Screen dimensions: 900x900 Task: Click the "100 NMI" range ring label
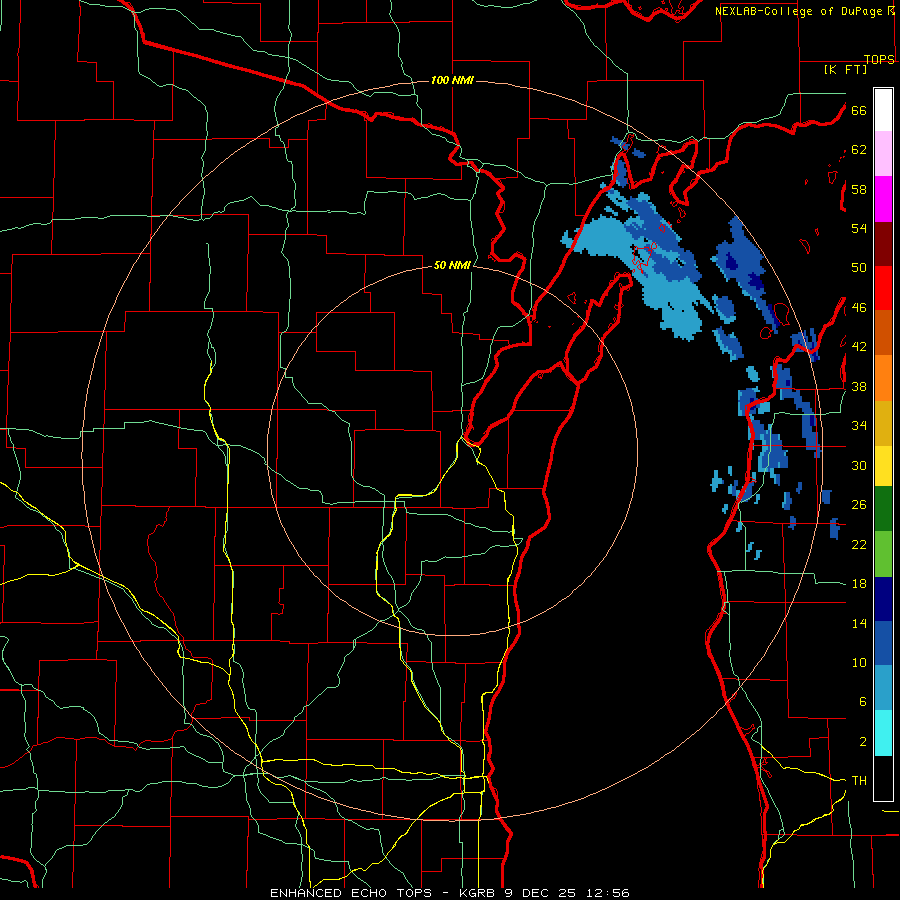452,80
